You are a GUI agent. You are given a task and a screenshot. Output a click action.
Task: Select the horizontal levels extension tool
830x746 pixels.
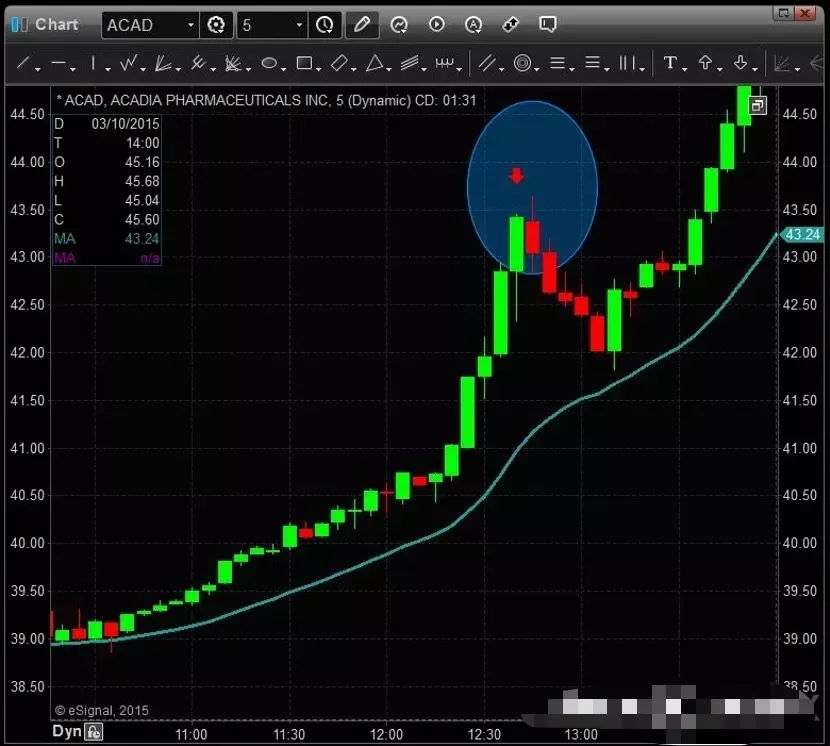click(x=592, y=64)
